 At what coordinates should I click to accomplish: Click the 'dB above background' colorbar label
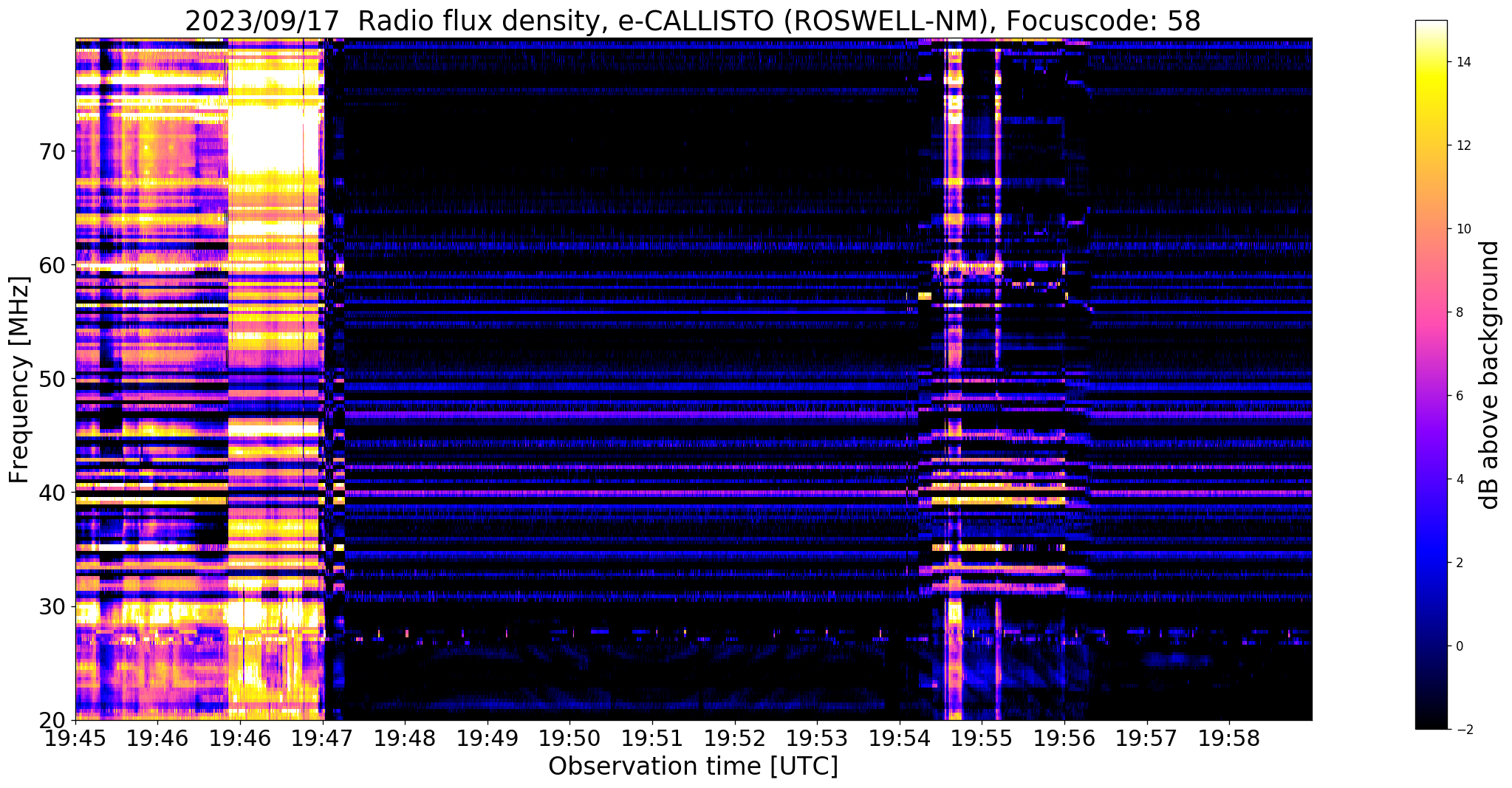point(1490,375)
